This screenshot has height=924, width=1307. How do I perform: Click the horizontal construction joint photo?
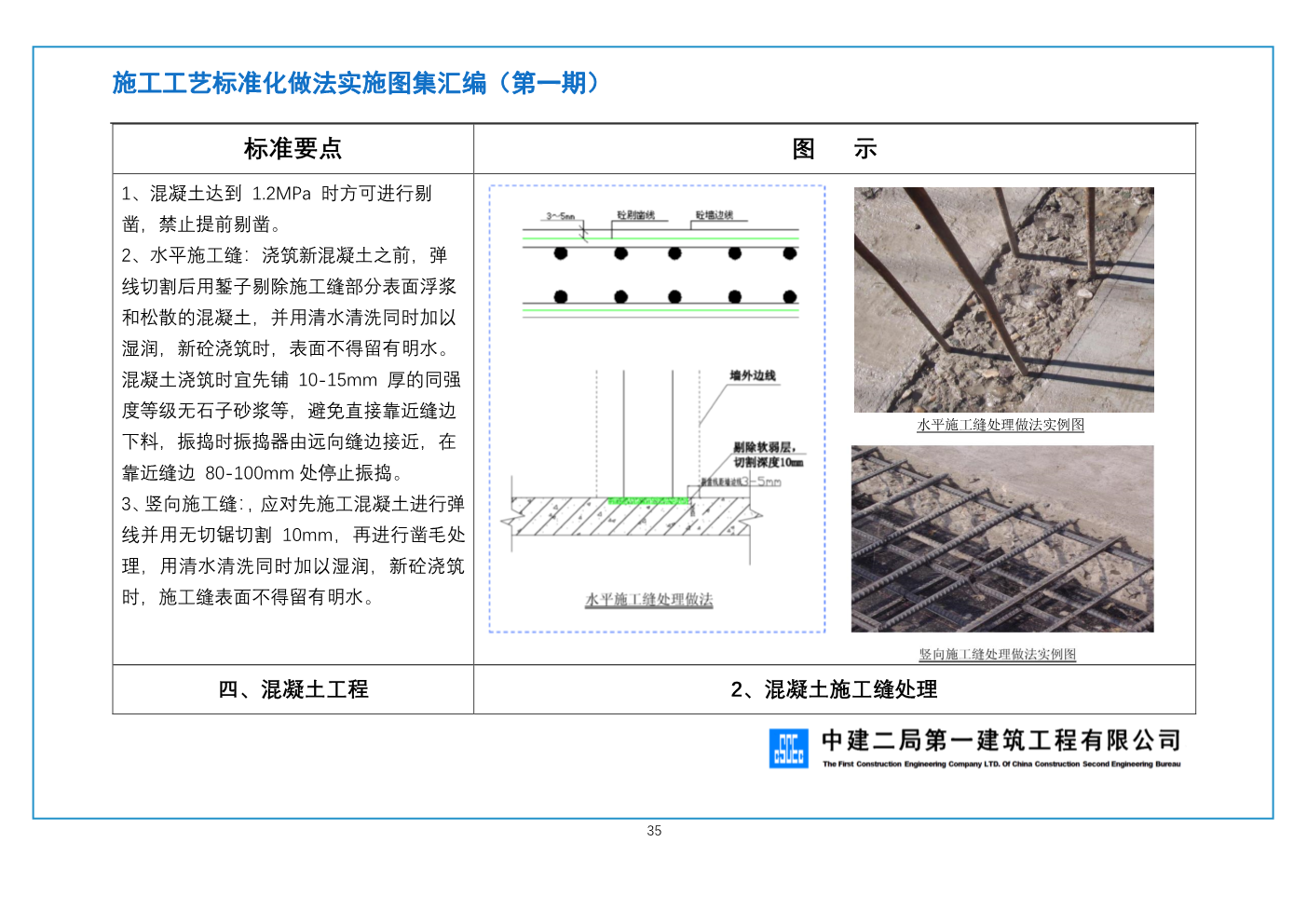pos(1003,299)
